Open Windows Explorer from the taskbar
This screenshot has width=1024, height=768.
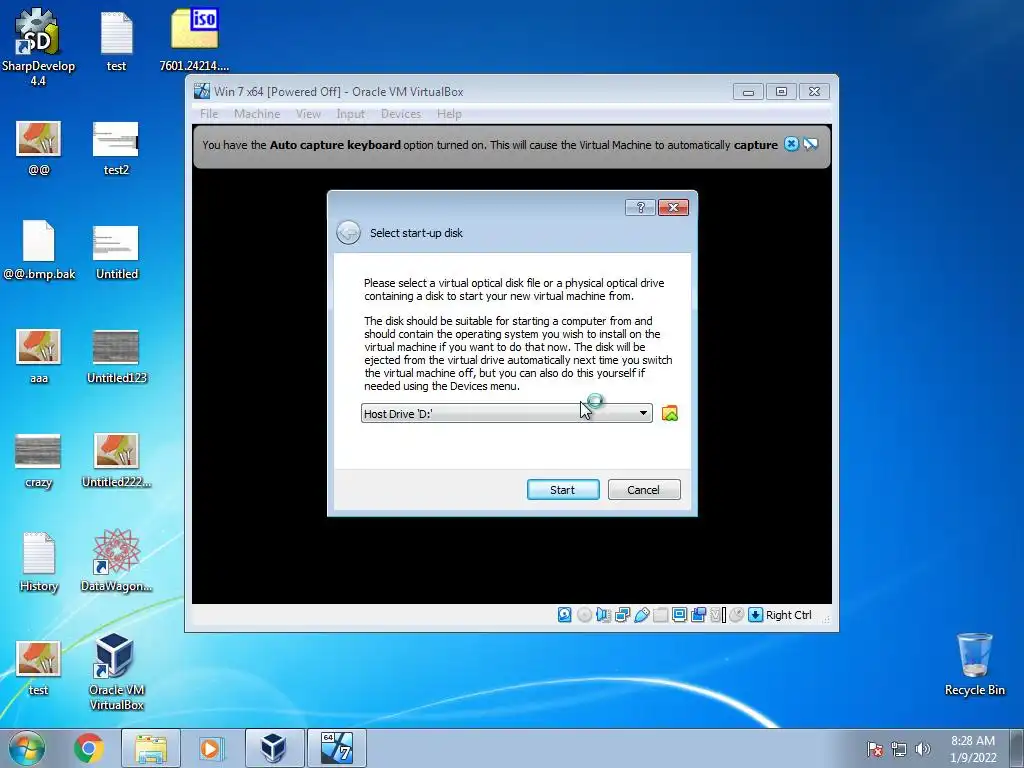[x=151, y=748]
